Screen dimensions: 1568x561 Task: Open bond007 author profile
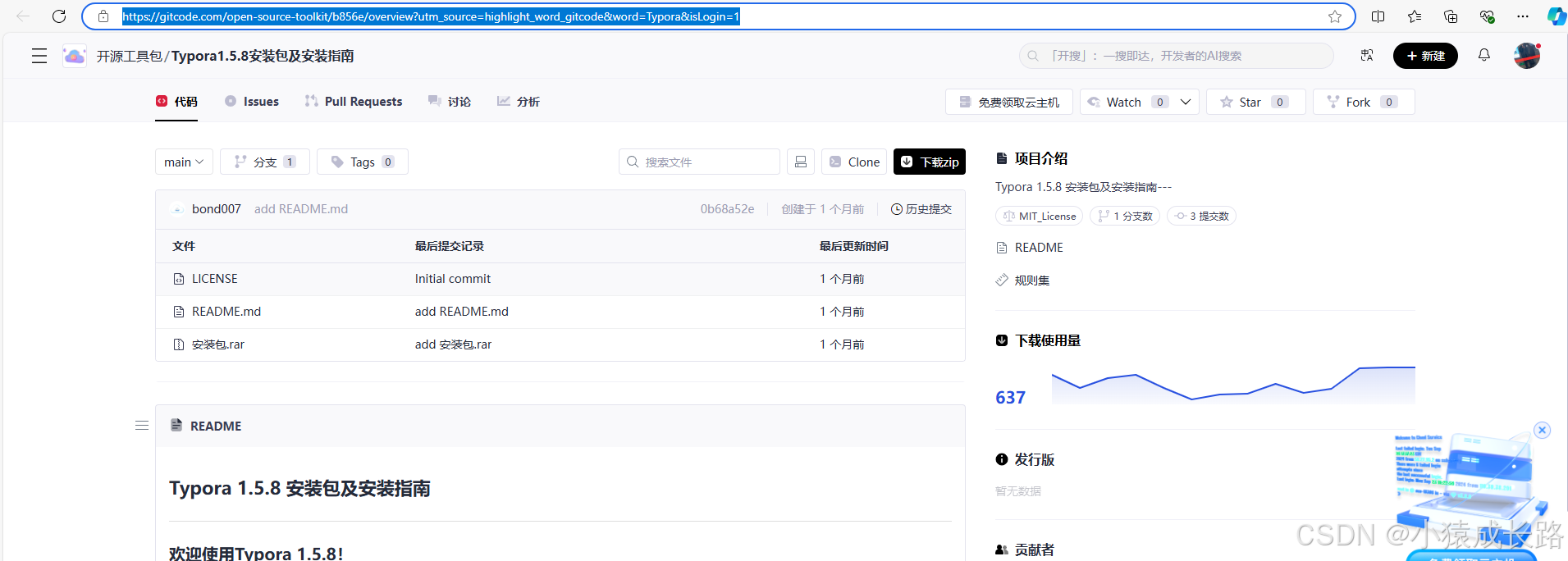pos(216,209)
